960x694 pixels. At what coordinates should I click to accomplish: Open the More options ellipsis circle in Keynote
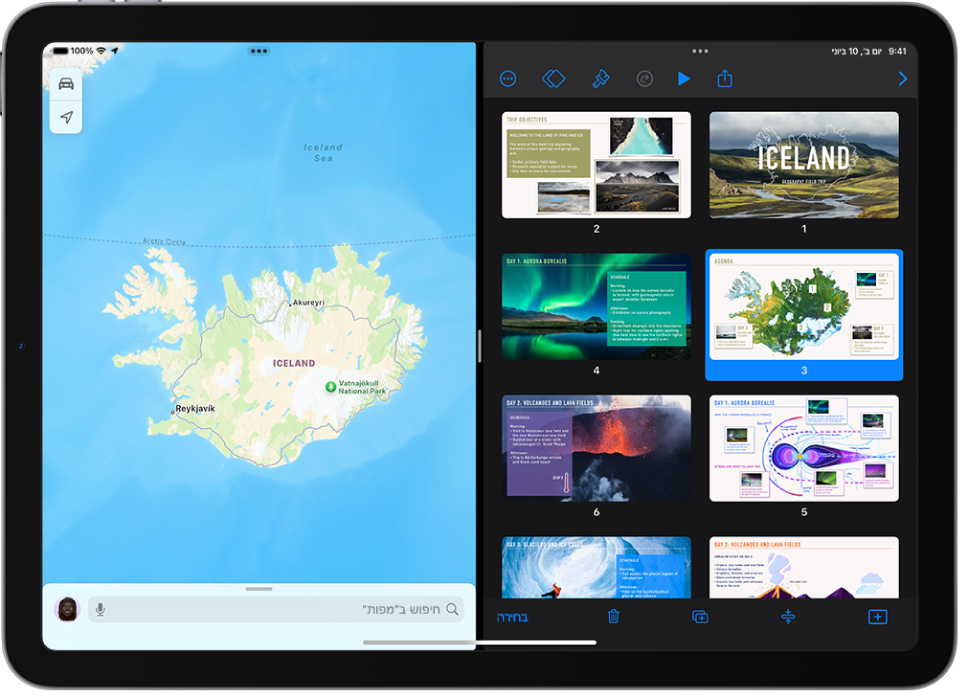[x=508, y=79]
